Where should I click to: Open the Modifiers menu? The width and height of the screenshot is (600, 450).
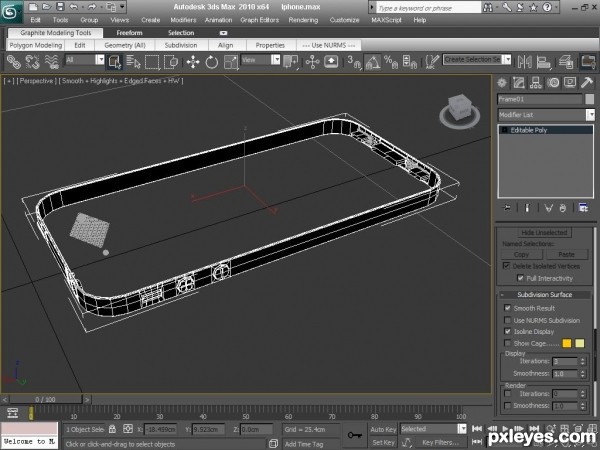183,20
